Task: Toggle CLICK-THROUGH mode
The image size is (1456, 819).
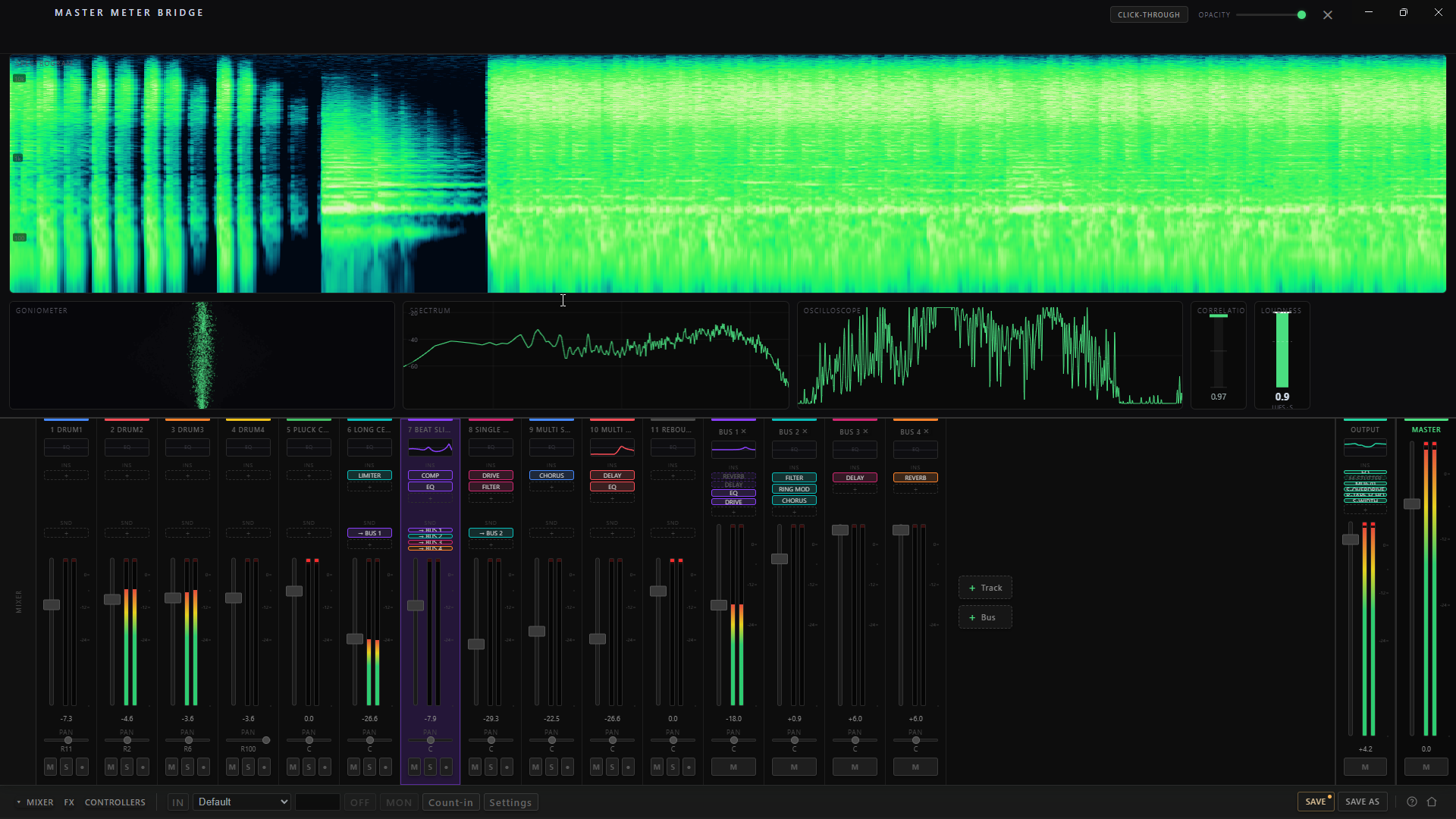Action: pyautogui.click(x=1149, y=14)
